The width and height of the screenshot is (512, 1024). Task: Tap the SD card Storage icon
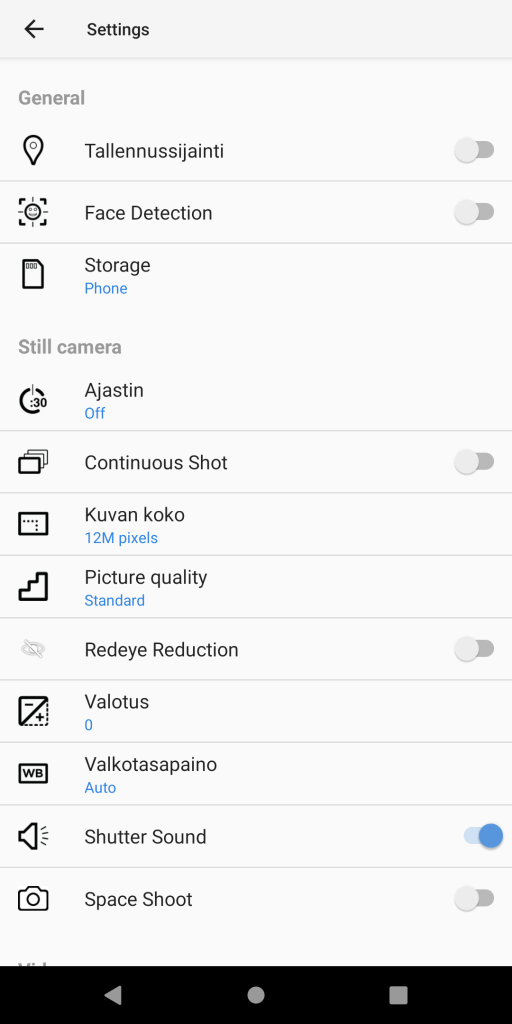pos(33,275)
